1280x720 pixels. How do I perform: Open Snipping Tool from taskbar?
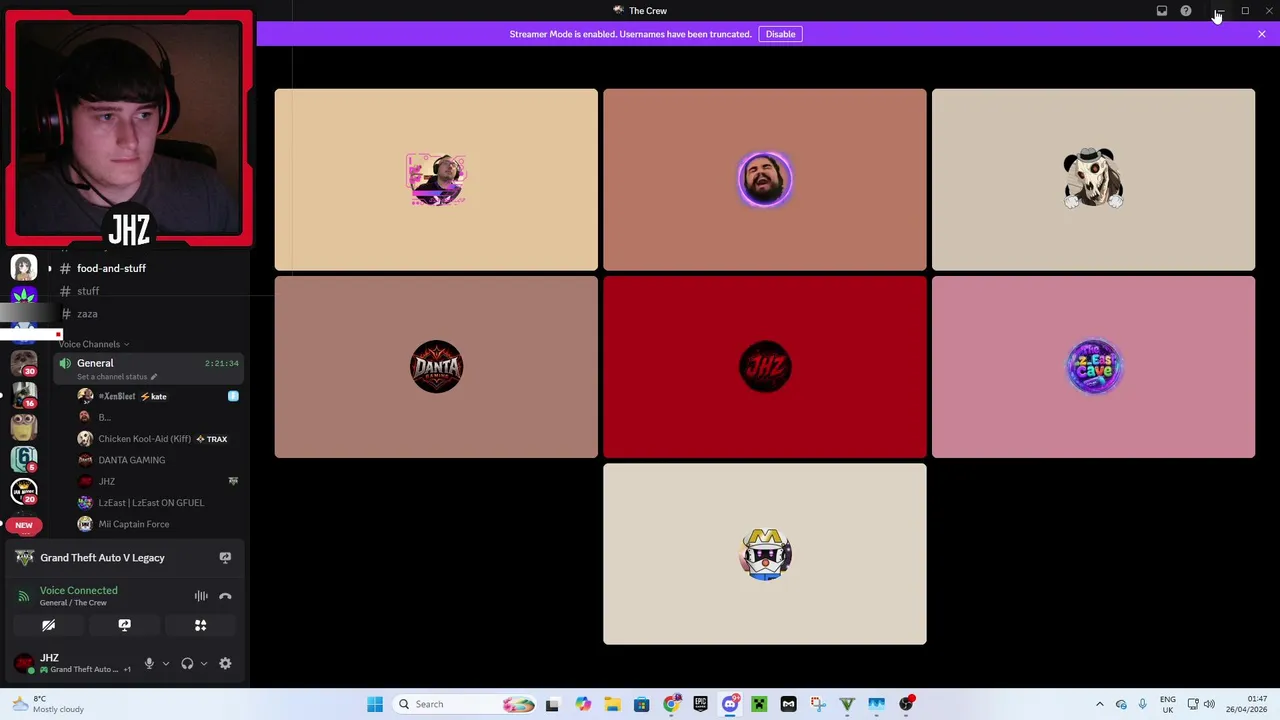(x=818, y=704)
